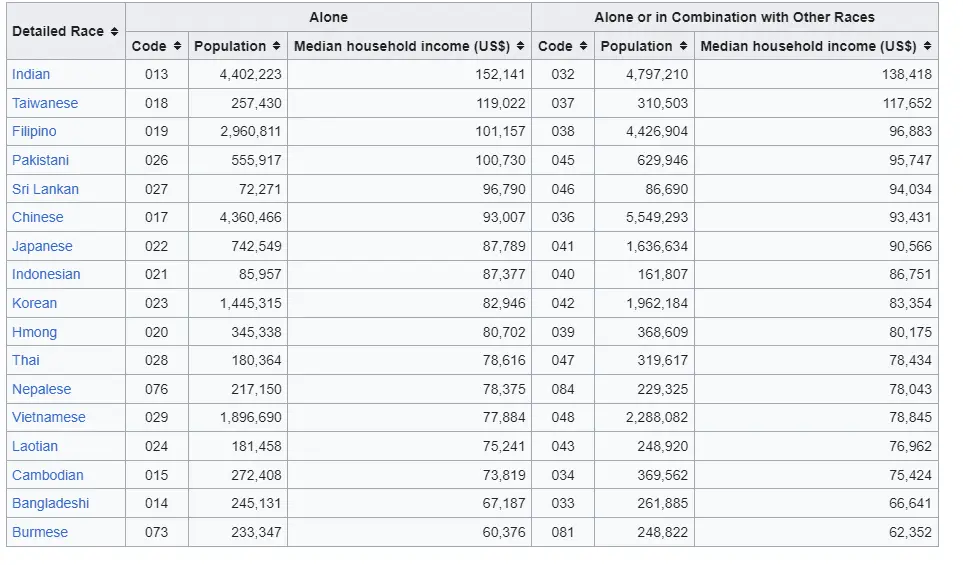Sort by Population under Alone group
This screenshot has height=565, width=963.
(276, 46)
